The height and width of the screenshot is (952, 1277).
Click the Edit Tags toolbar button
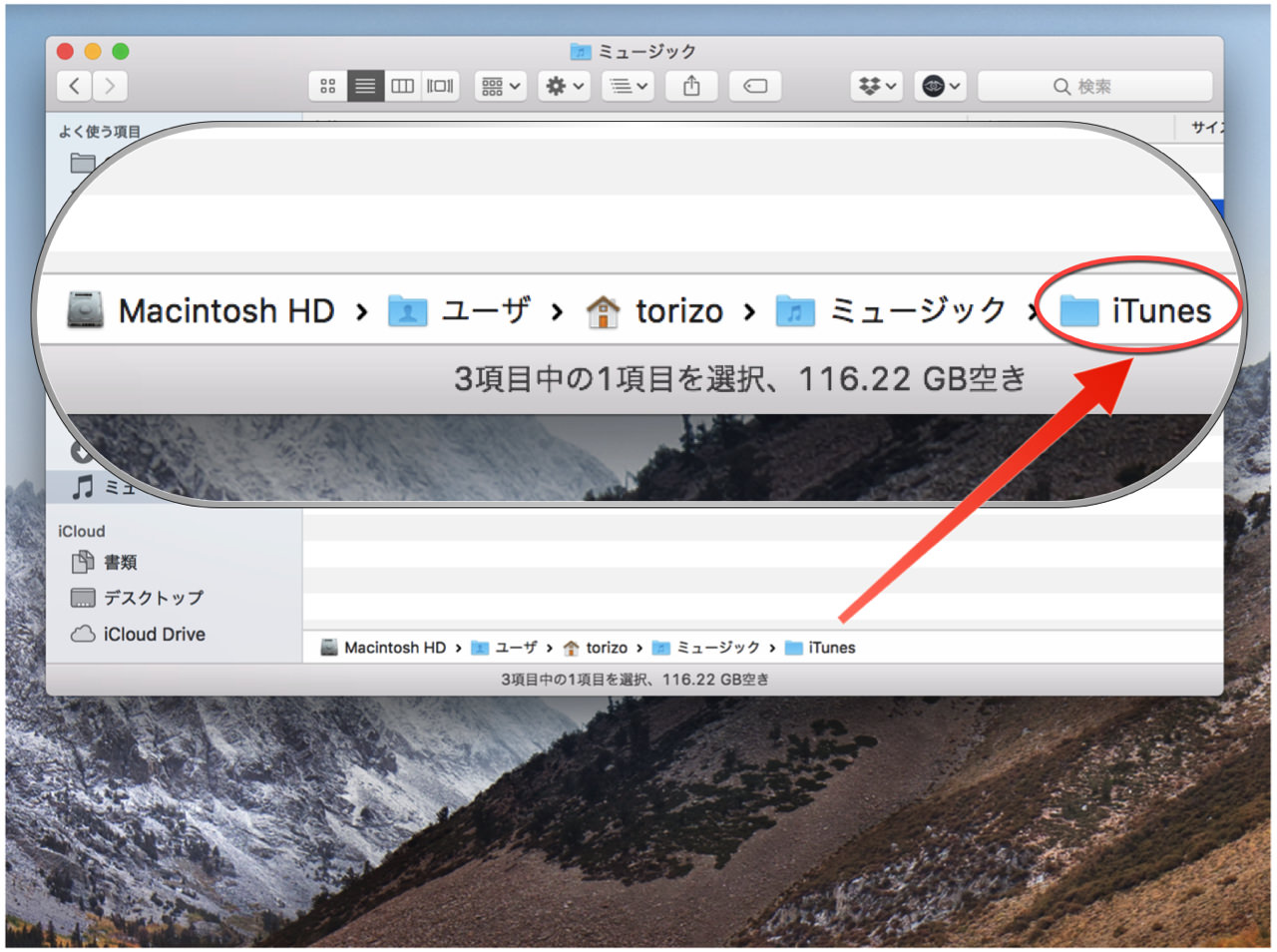755,86
